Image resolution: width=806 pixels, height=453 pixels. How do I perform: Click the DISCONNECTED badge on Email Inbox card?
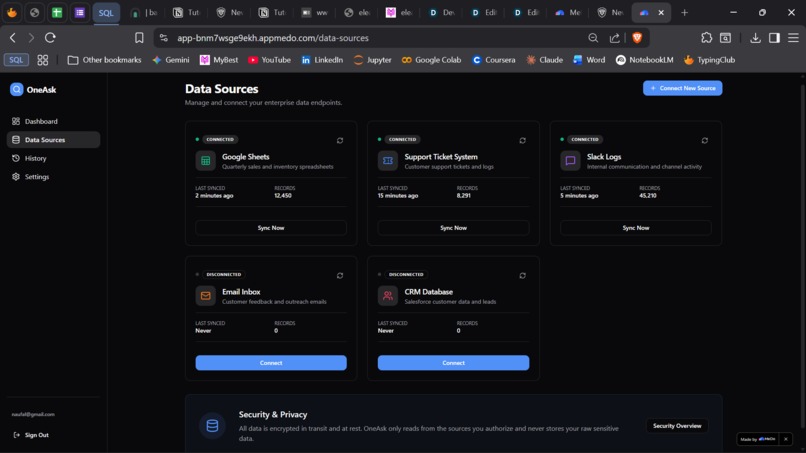point(224,275)
